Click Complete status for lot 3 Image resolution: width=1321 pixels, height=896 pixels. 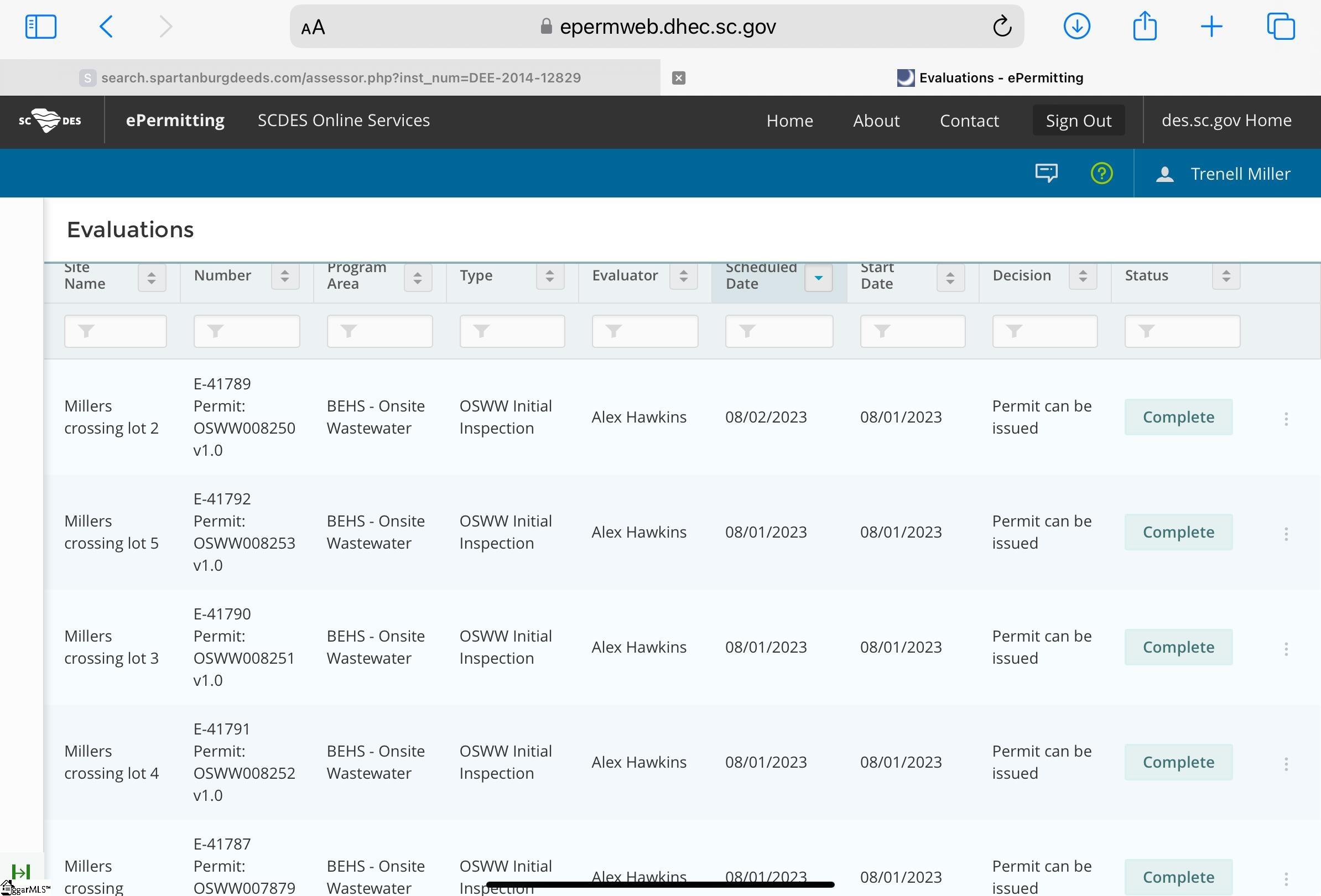pyautogui.click(x=1178, y=647)
